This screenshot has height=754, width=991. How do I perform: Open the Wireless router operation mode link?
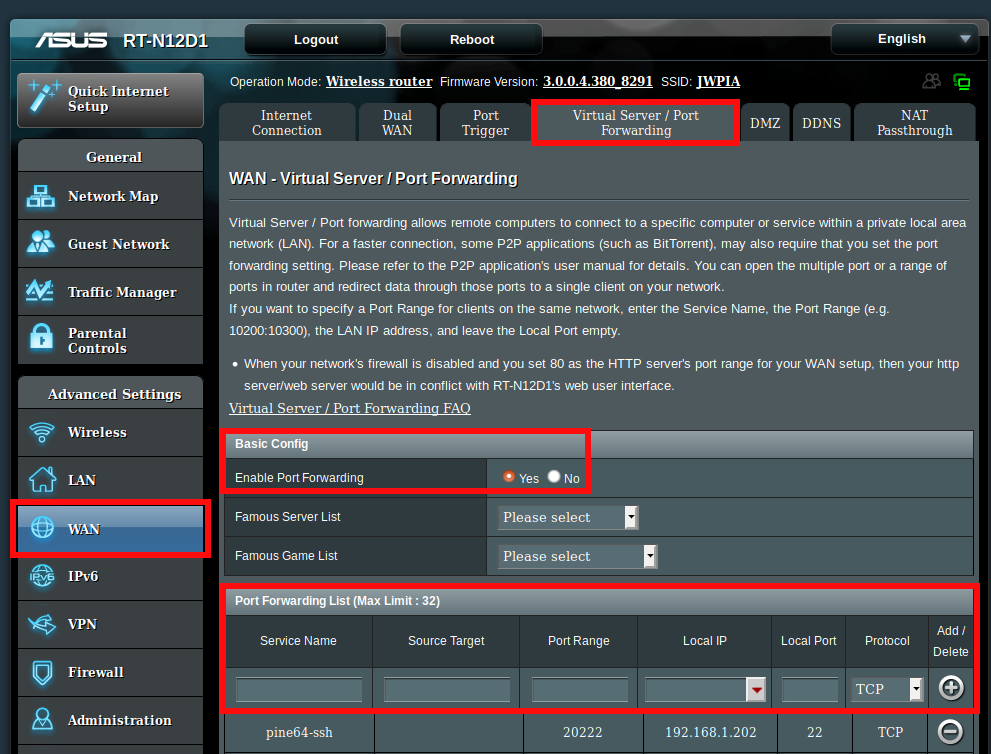pyautogui.click(x=379, y=82)
